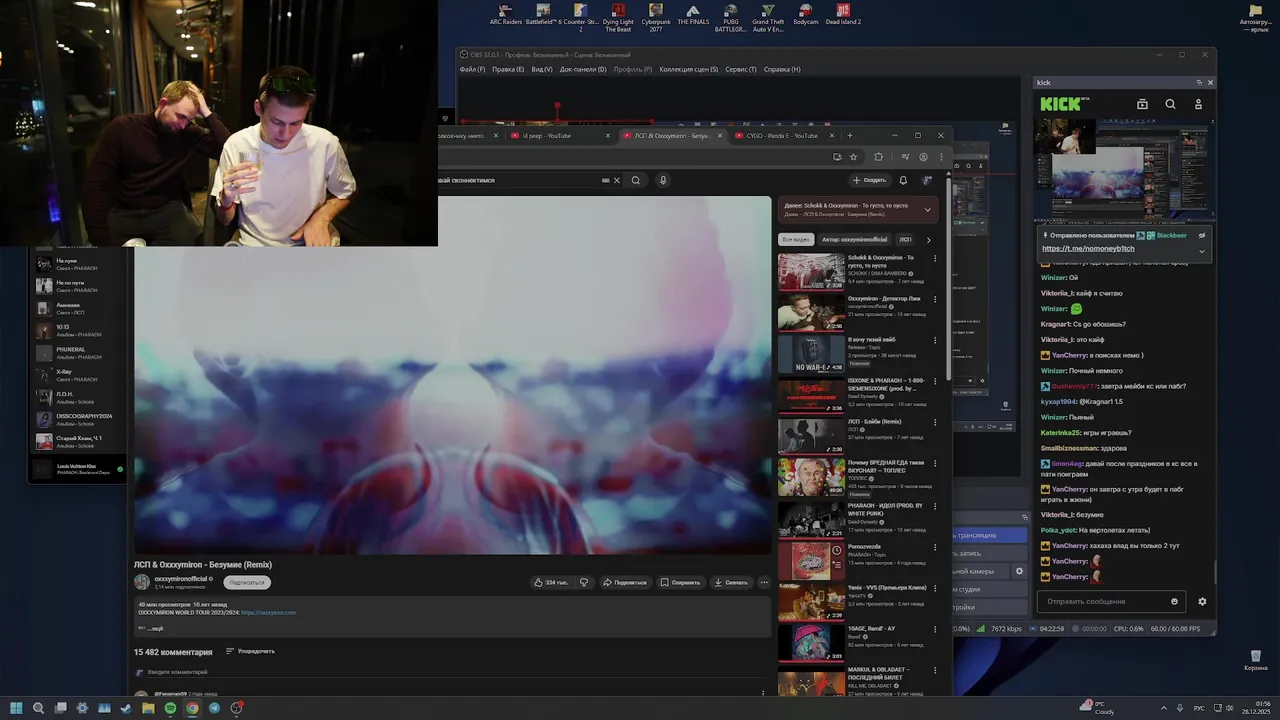Click the Создать create button
This screenshot has height=720, width=1280.
[x=868, y=181]
